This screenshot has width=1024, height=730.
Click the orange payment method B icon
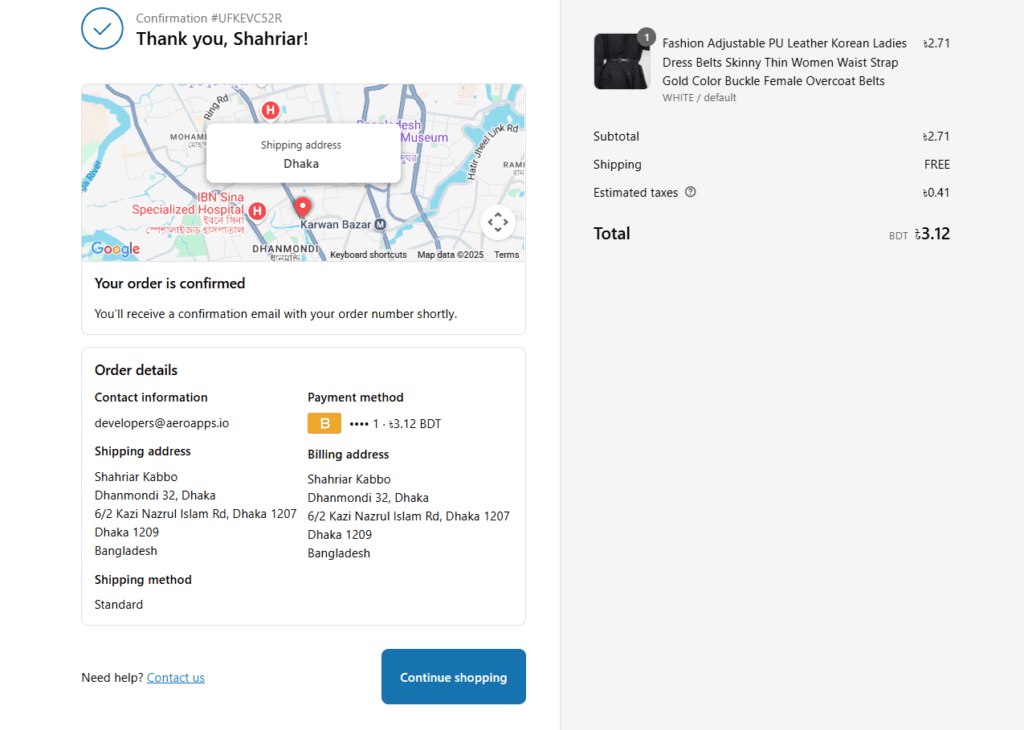tap(324, 424)
